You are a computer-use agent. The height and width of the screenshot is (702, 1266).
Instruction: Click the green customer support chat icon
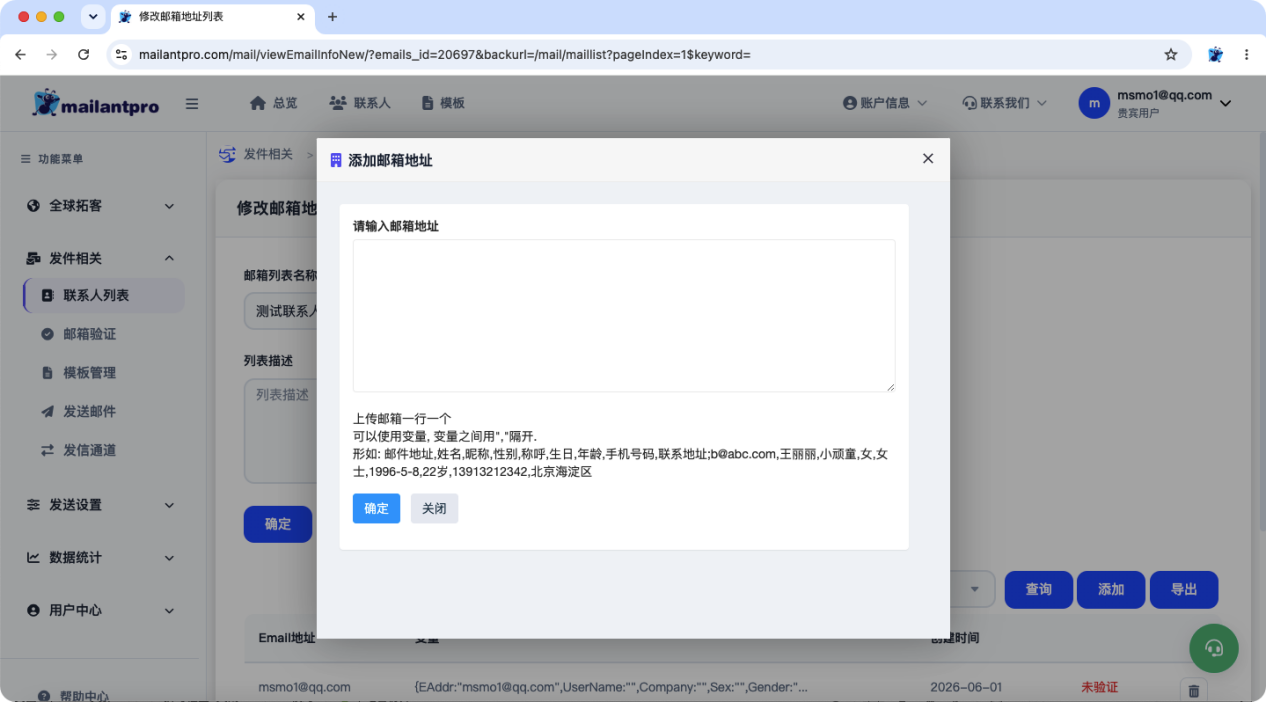(x=1214, y=648)
